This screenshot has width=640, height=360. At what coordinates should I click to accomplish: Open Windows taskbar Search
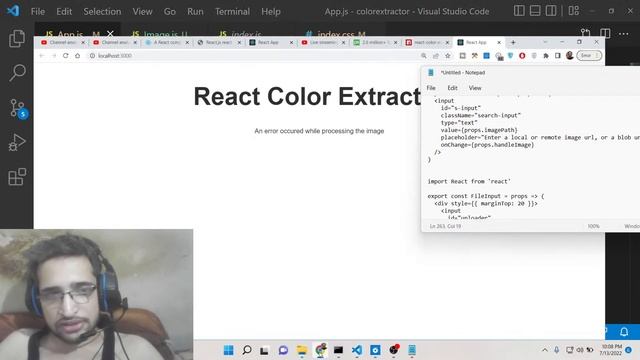coord(247,350)
